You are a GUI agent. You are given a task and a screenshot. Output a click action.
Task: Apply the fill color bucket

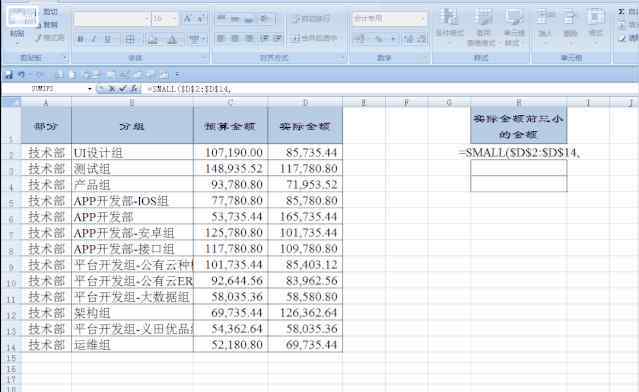153,39
